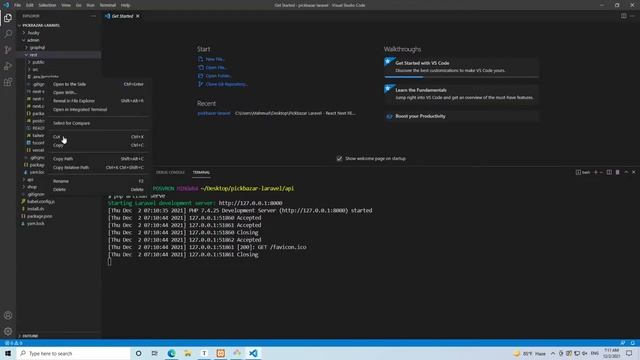This screenshot has width=640, height=360.
Task: Open the Accounts icon in the activity bar
Action: tap(8, 315)
